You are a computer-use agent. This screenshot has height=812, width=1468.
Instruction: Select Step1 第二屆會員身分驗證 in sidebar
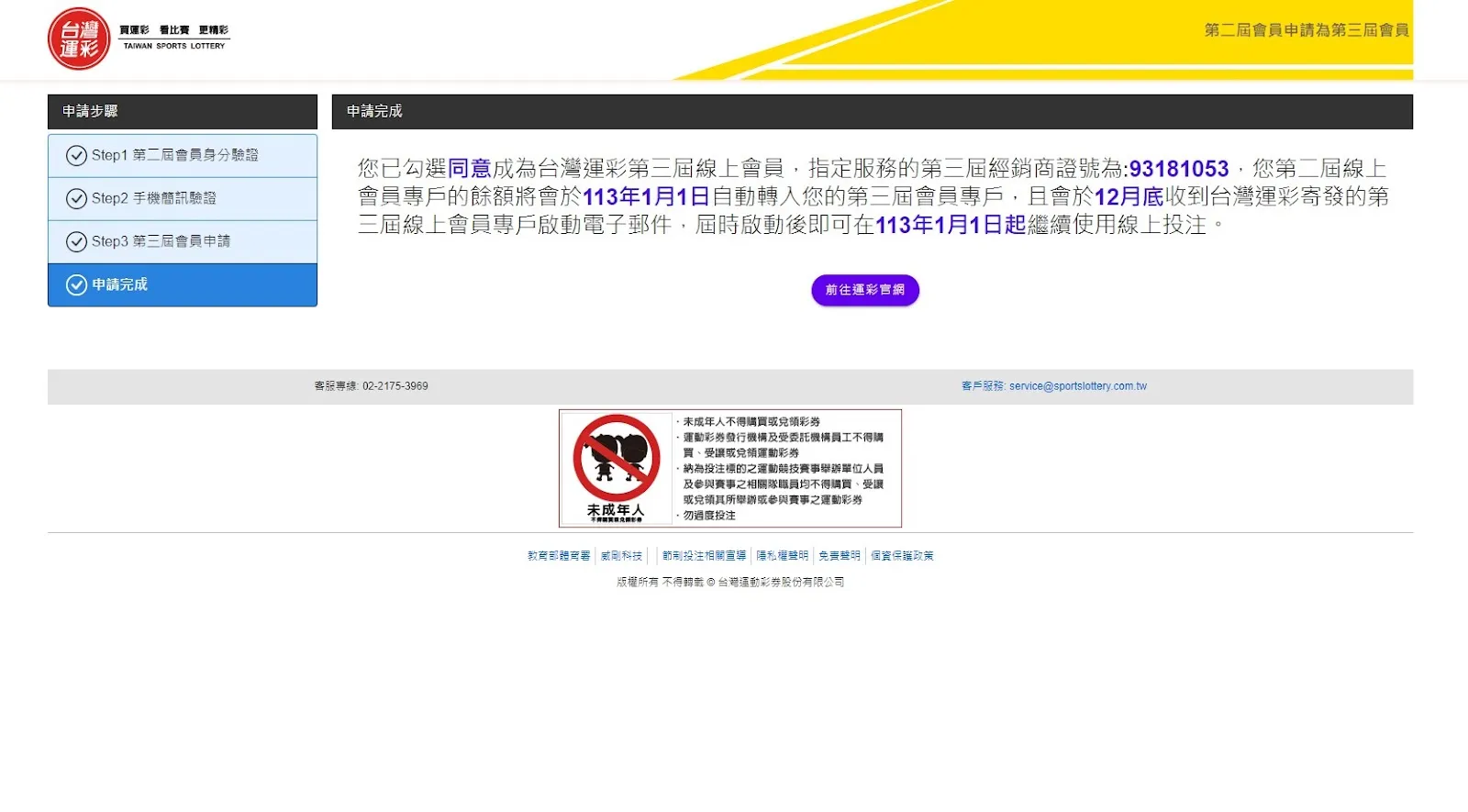(x=183, y=156)
